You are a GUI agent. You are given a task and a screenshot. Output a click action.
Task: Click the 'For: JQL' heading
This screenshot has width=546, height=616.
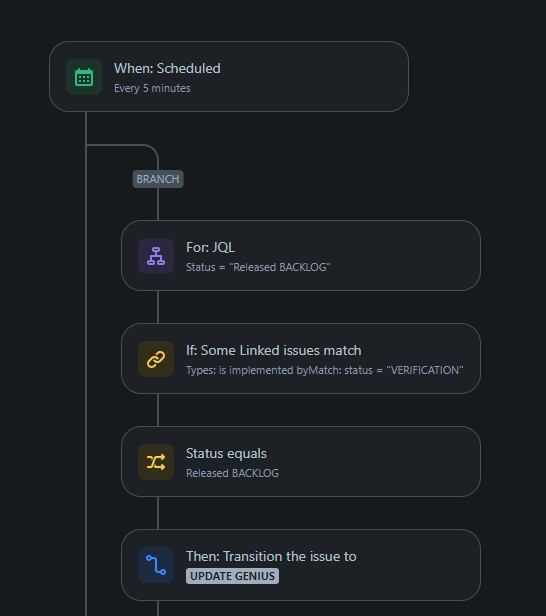click(211, 248)
